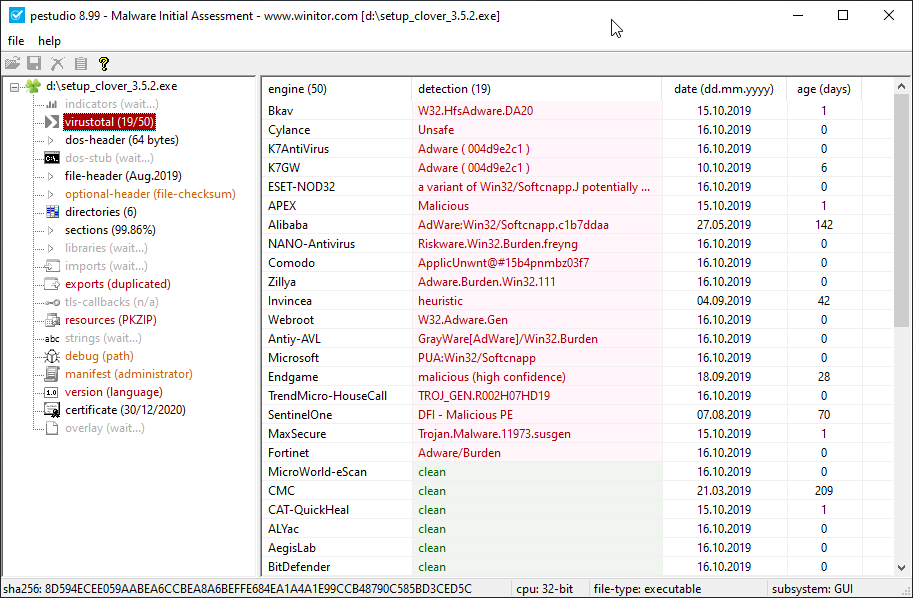Click the save floppy disk toolbar icon
Image resolution: width=913 pixels, height=598 pixels.
[x=34, y=63]
